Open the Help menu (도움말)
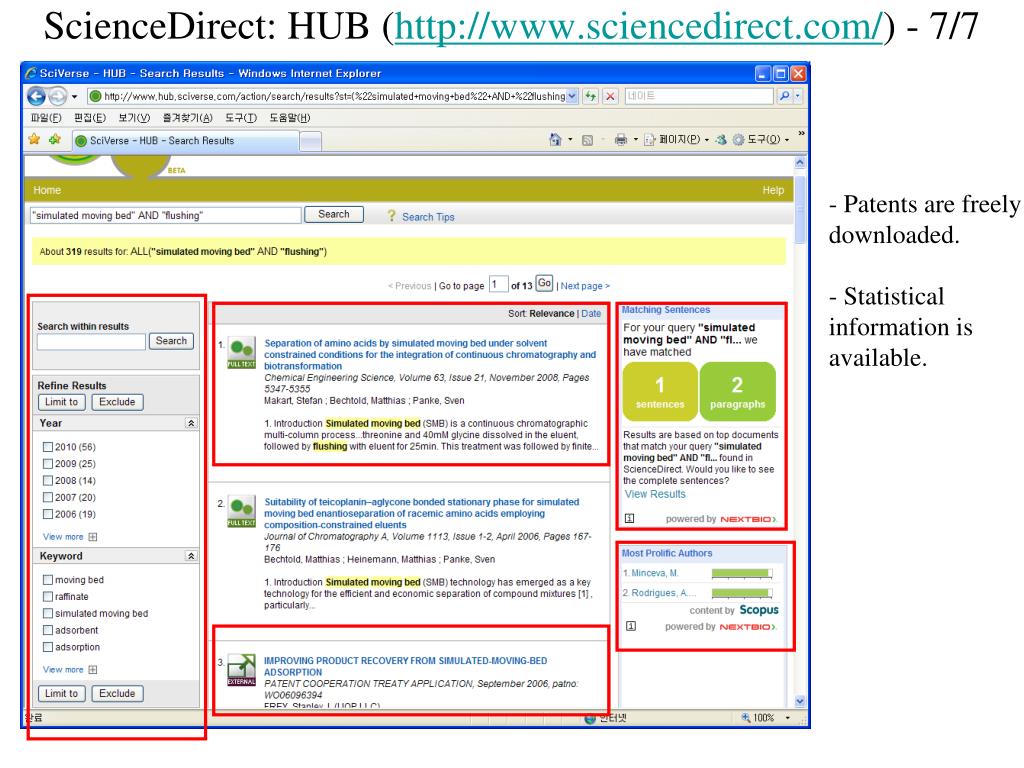Viewport: 1024px width, 768px height. [290, 118]
